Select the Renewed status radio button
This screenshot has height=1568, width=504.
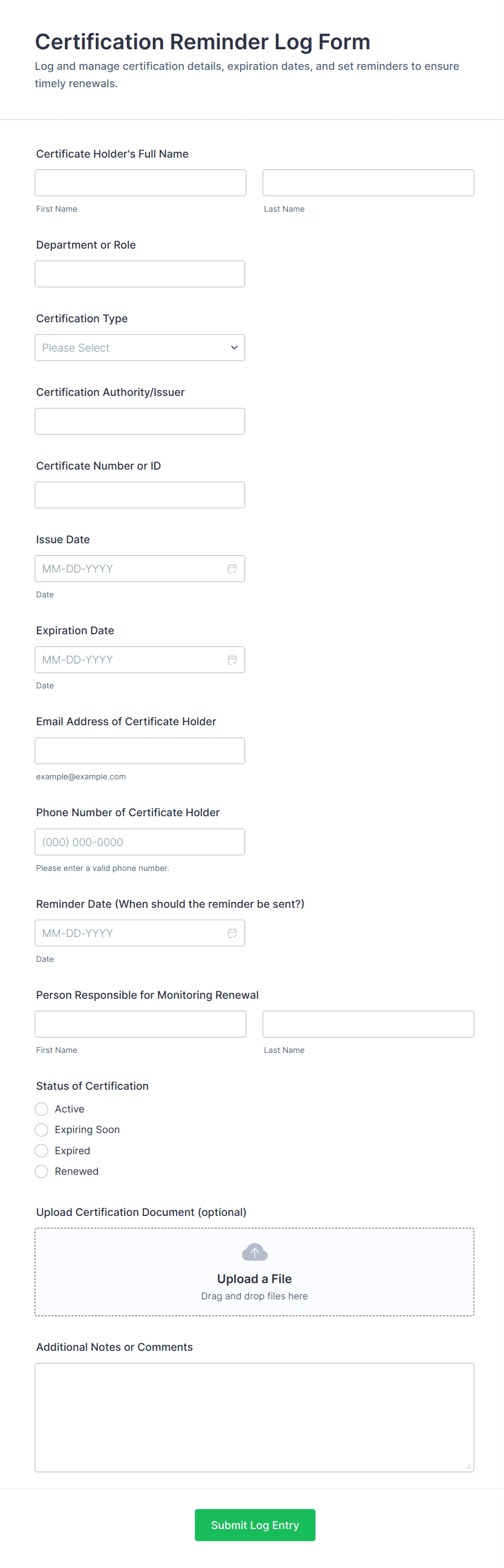pyautogui.click(x=41, y=1171)
